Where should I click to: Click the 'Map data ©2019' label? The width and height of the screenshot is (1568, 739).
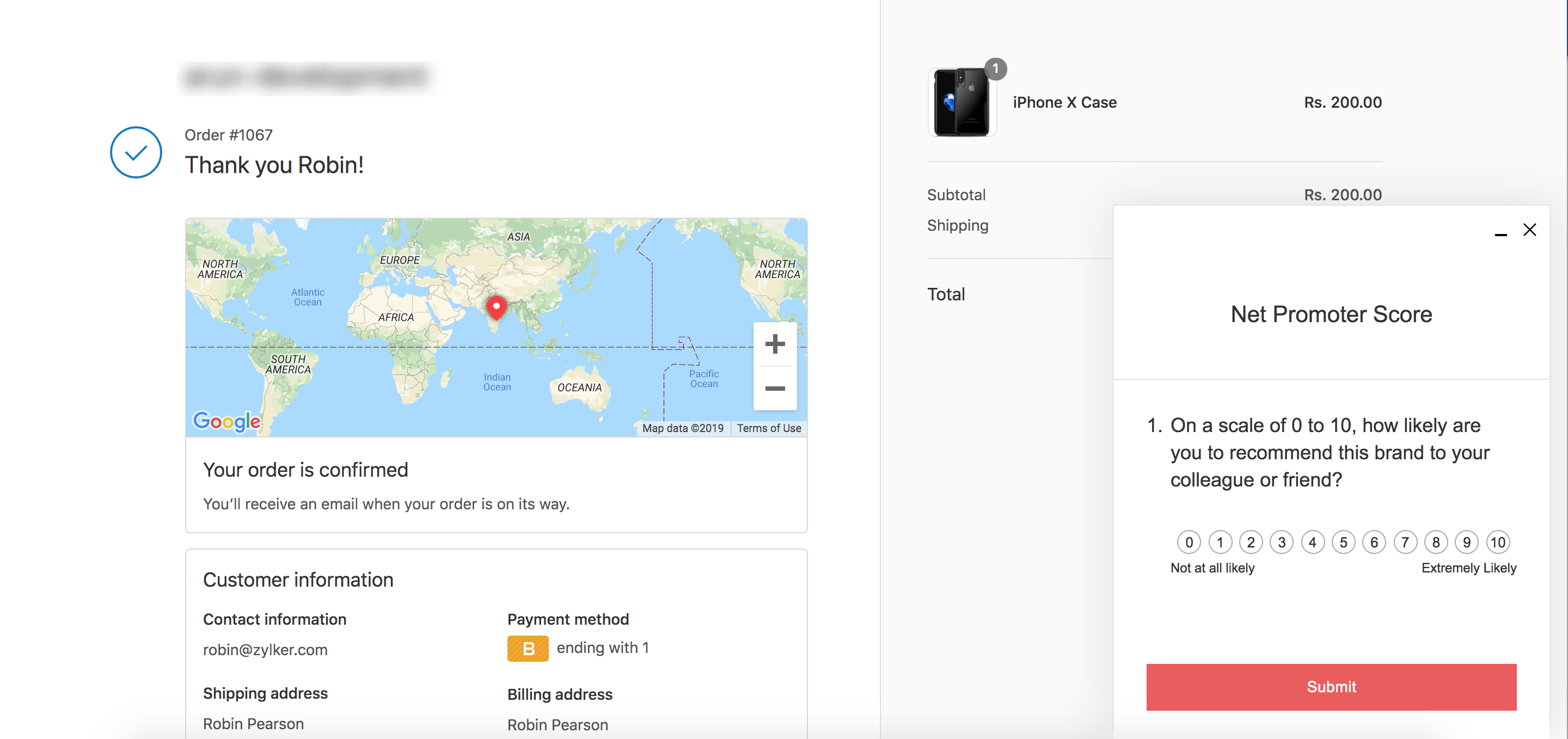[x=682, y=428]
